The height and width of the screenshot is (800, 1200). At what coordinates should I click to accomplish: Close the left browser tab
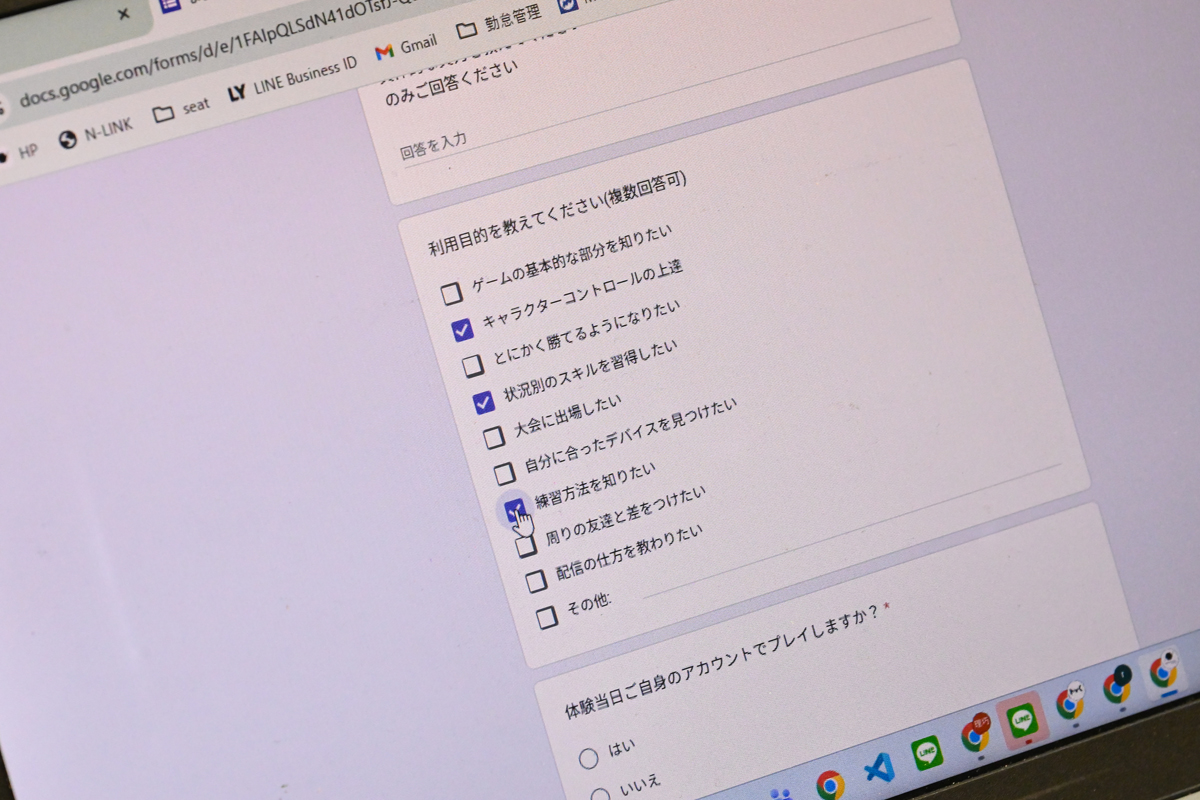[124, 14]
